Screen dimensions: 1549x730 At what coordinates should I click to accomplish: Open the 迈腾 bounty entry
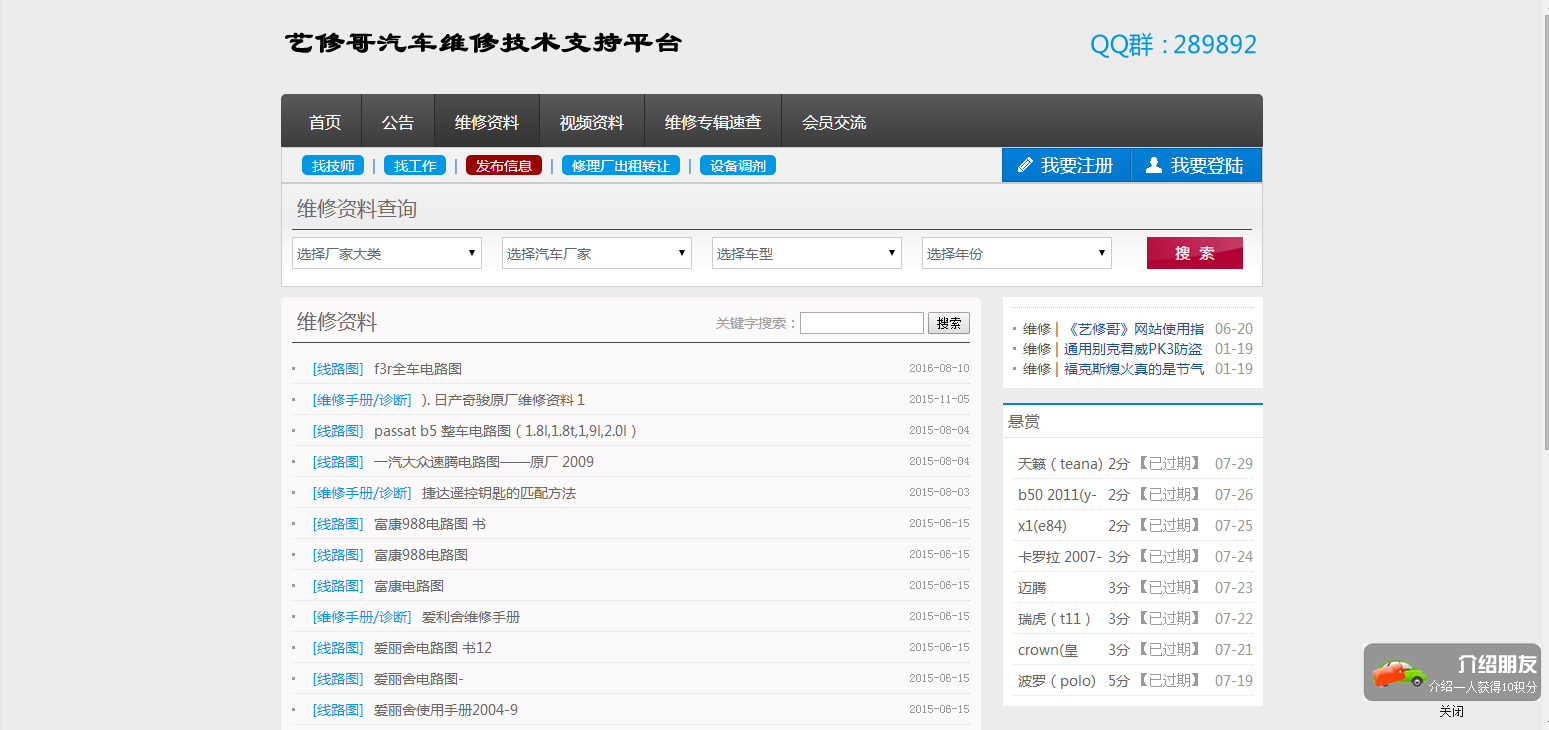pos(1032,588)
